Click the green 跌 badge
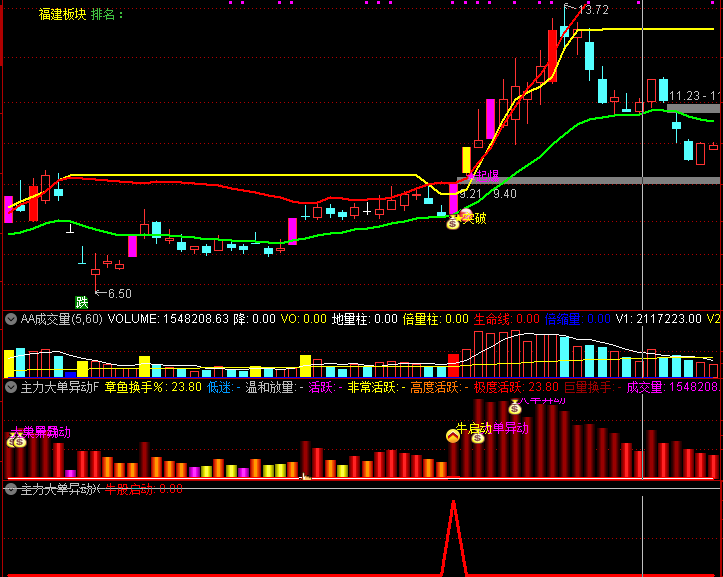 click(x=82, y=303)
